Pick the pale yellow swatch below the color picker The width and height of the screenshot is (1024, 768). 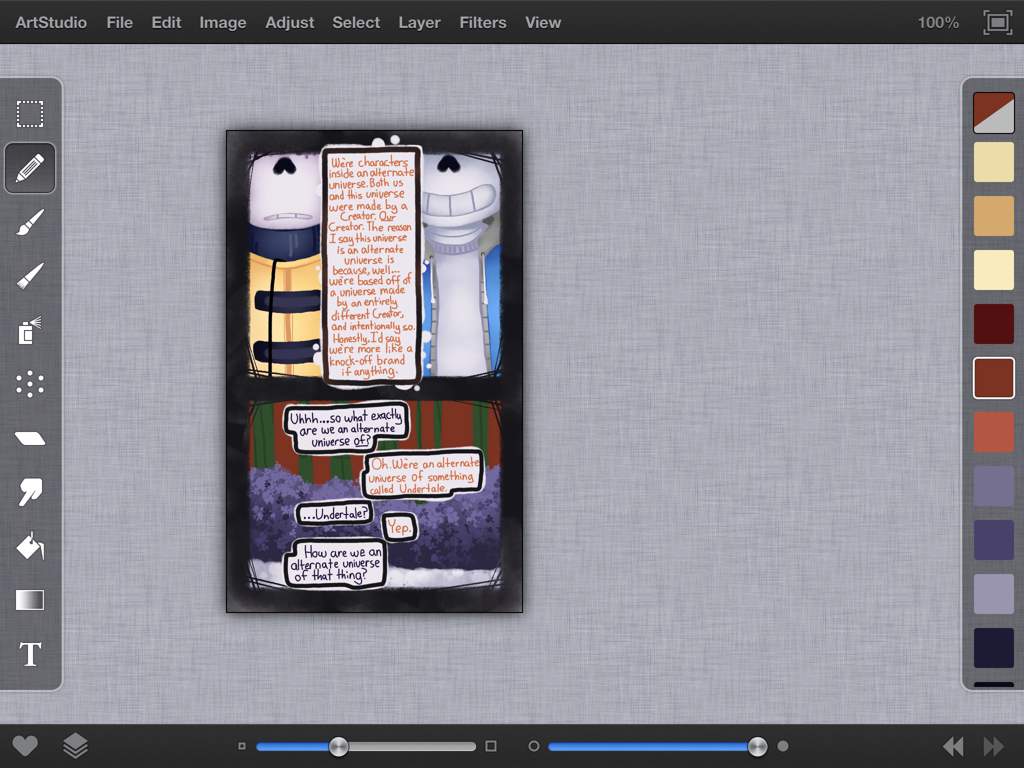993,162
